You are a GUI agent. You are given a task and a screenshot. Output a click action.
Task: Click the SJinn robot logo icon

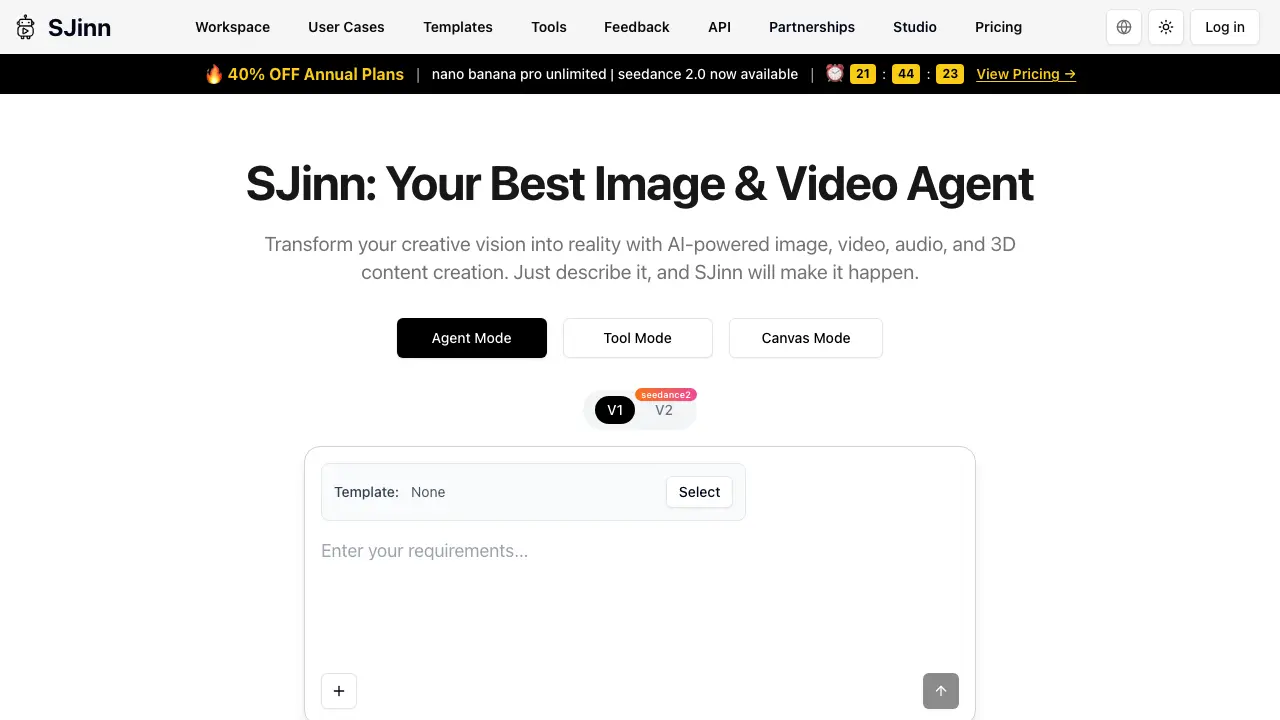point(26,27)
